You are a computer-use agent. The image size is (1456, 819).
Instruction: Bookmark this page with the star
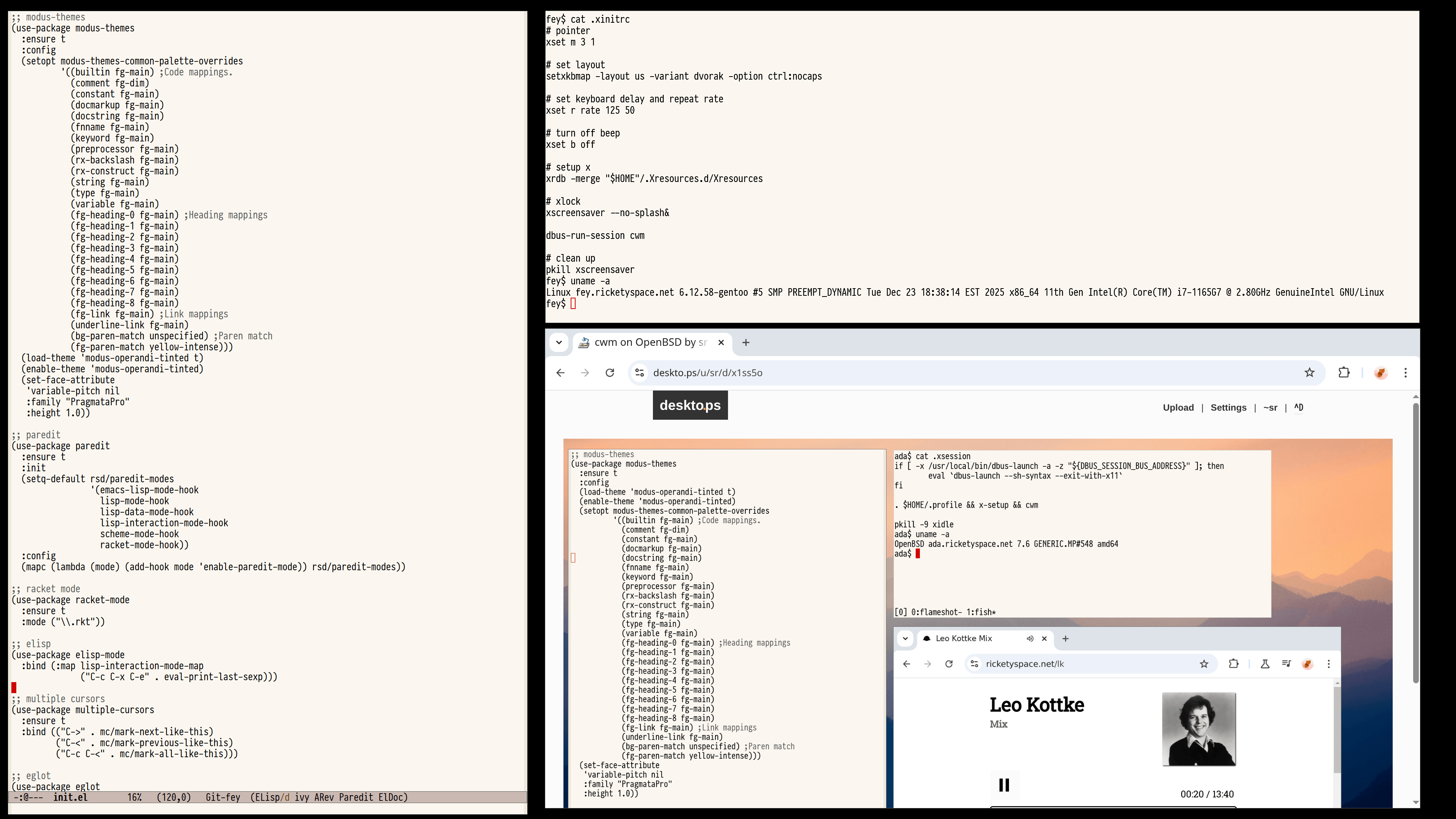(x=1309, y=372)
